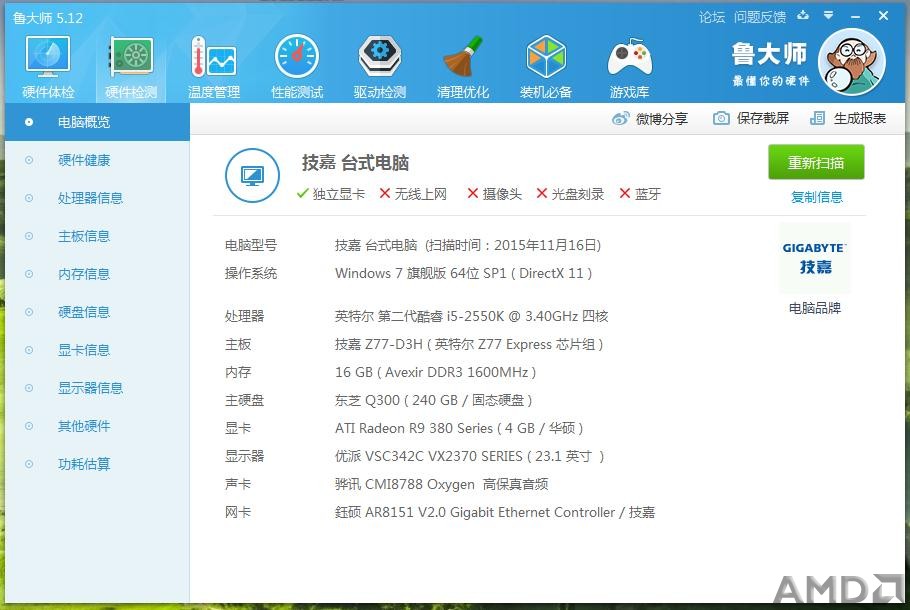
Task: Click the upload icon beside 问题反馈
Action: (x=803, y=15)
